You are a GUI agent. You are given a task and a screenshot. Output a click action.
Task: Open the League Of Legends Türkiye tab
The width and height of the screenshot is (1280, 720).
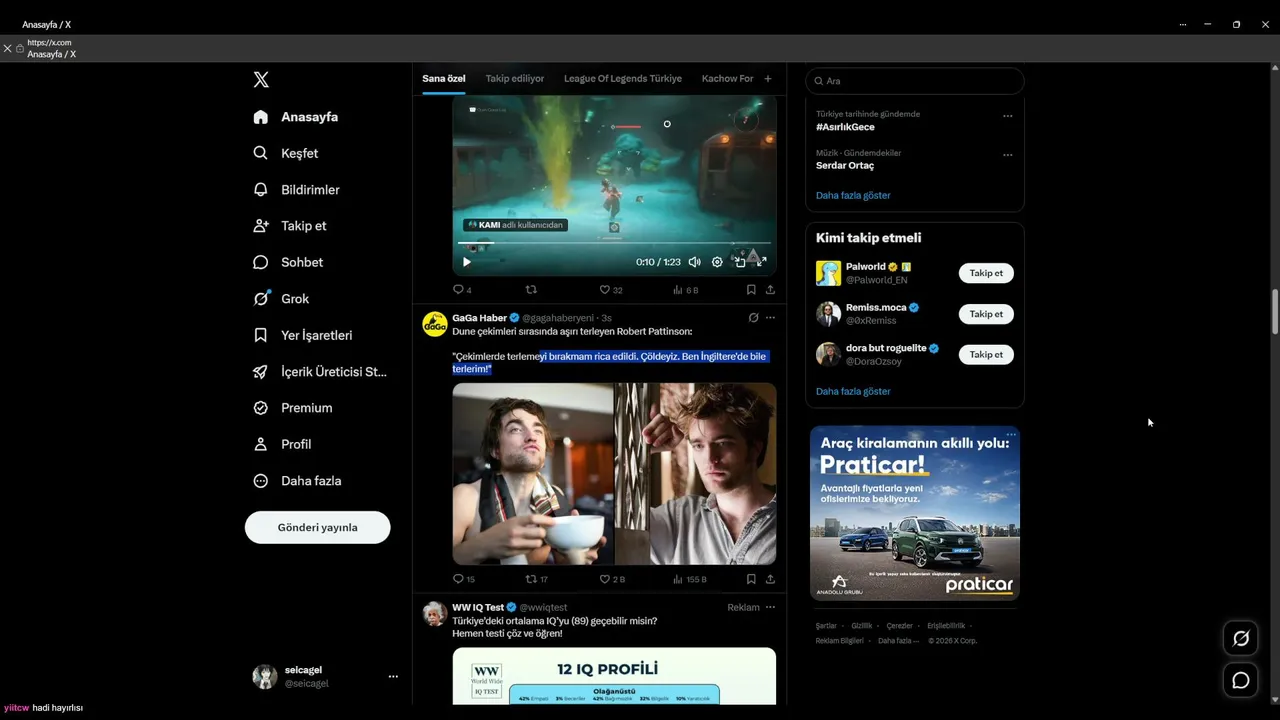tap(623, 79)
